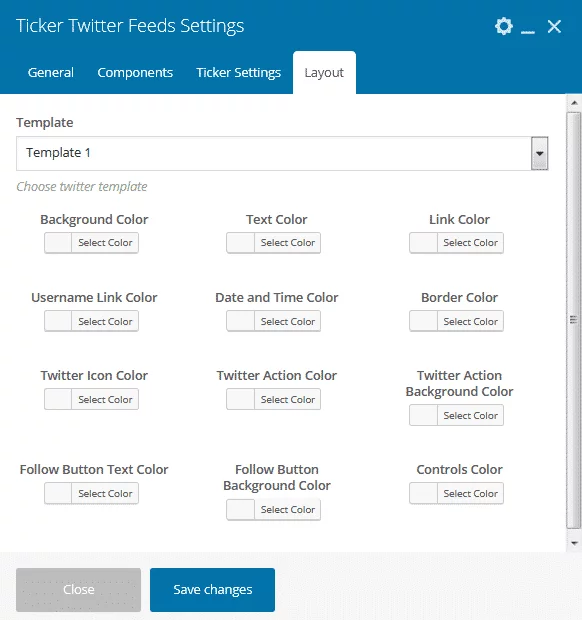The height and width of the screenshot is (620, 582).
Task: Click the scrollbar down arrow
Action: tap(574, 543)
